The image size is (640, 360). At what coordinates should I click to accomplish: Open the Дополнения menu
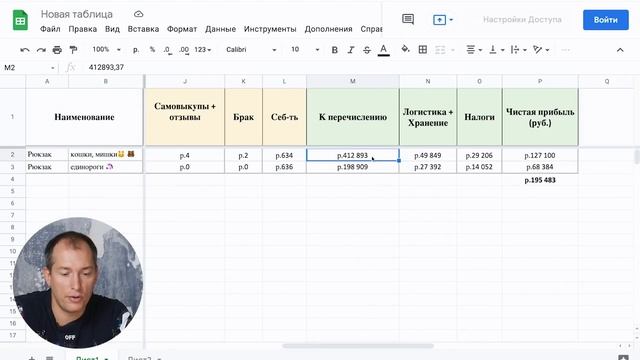click(x=328, y=29)
